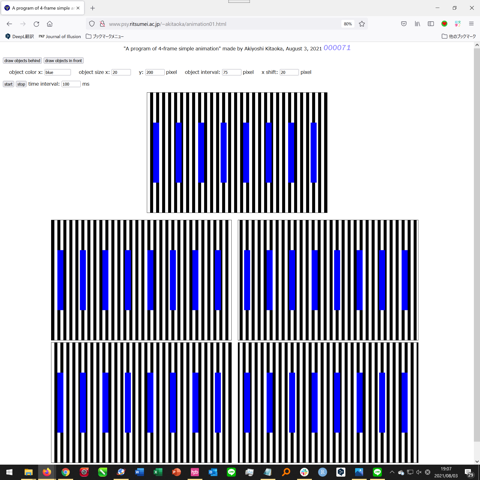This screenshot has width=480, height=480.
Task: Switch to Firefox in taskbar
Action: pyautogui.click(x=47, y=472)
